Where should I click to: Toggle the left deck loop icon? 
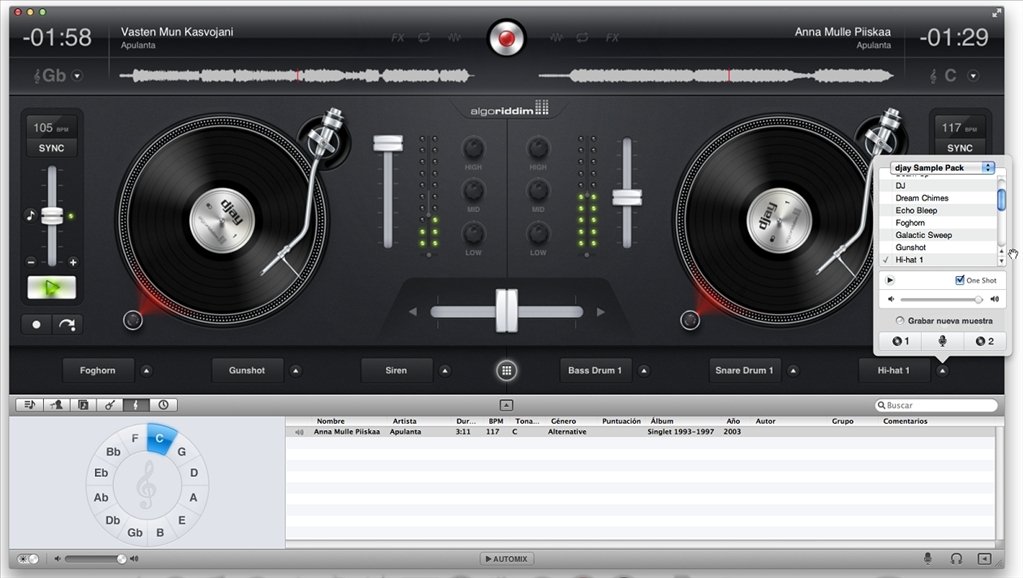click(424, 38)
